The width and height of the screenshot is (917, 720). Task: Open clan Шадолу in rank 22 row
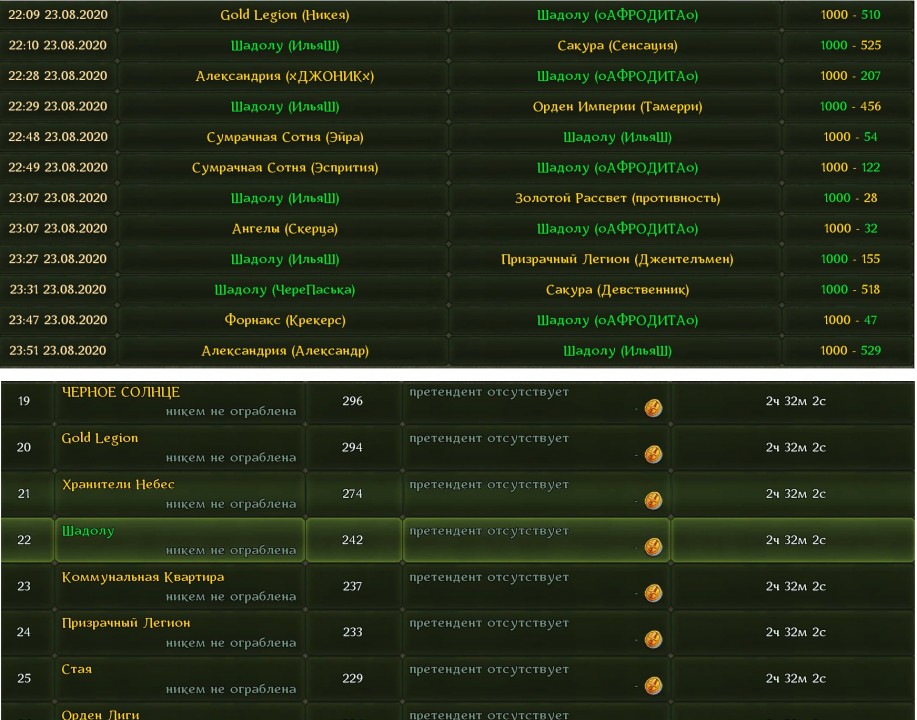(x=88, y=530)
